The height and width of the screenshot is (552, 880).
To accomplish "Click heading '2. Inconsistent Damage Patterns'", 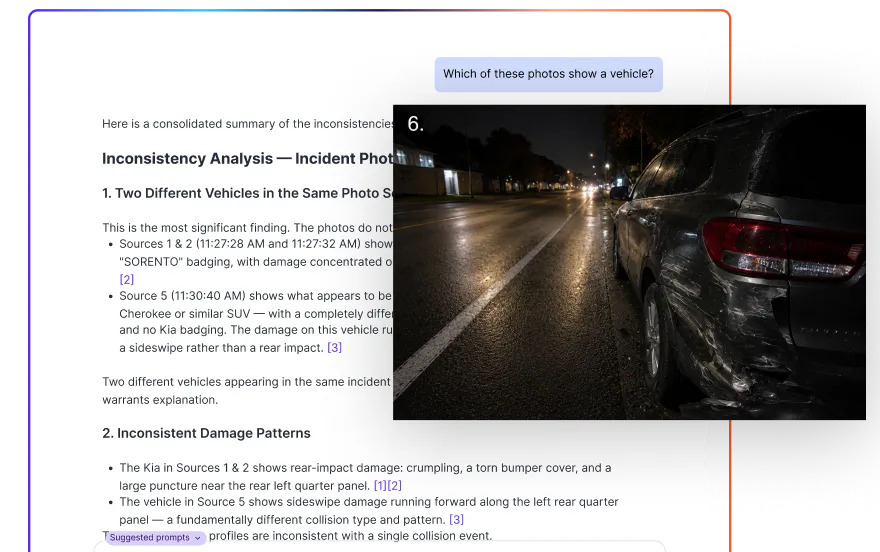I will [x=206, y=434].
